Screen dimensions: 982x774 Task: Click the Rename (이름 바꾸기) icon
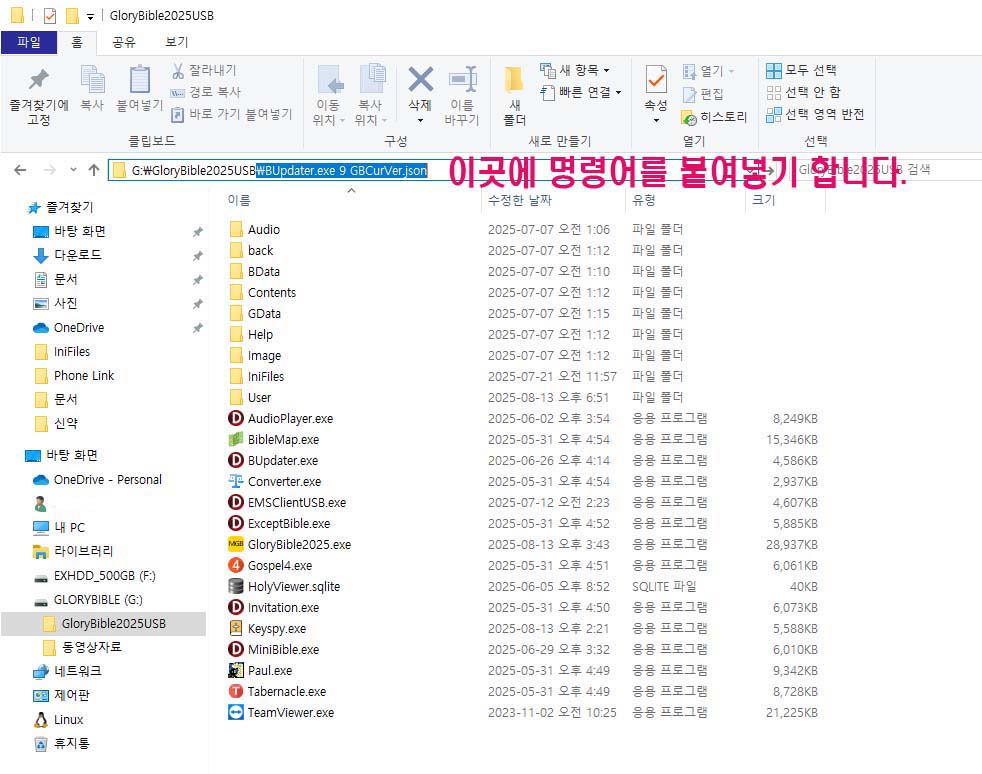coord(462,80)
